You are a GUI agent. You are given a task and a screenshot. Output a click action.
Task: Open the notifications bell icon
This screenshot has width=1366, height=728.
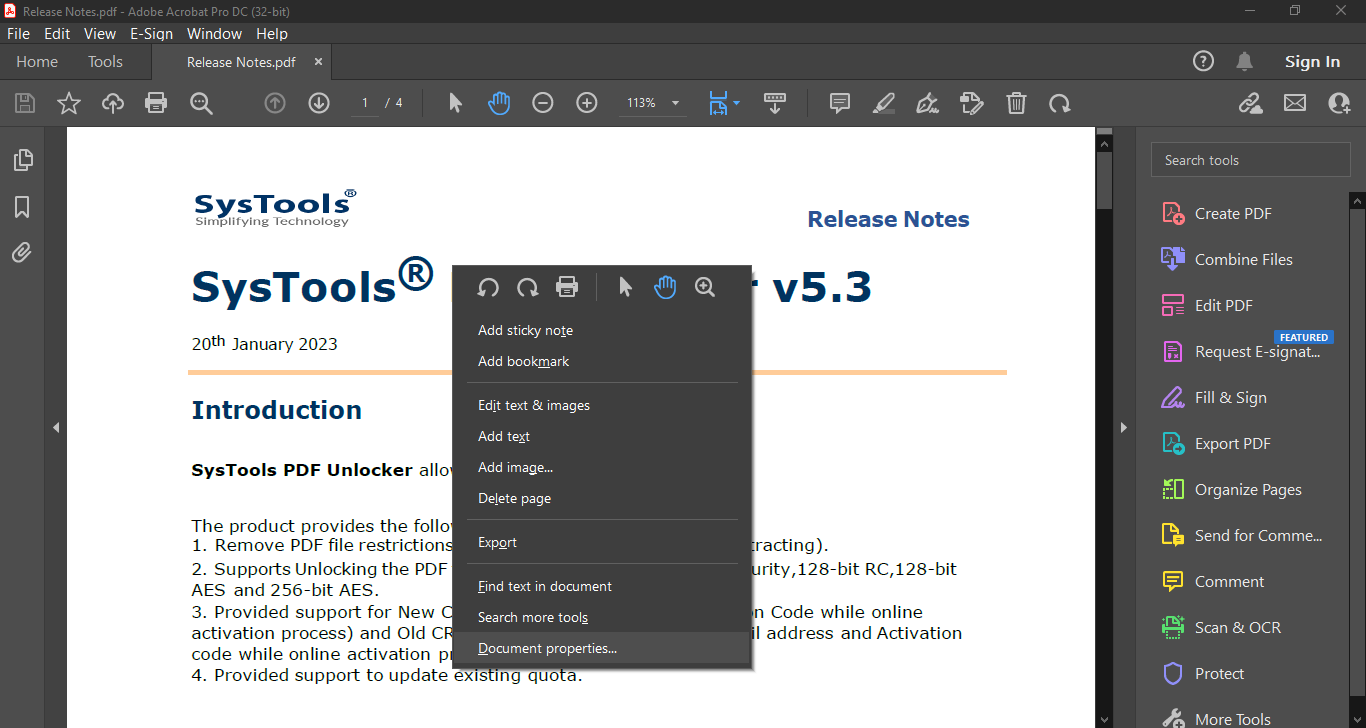click(1244, 61)
